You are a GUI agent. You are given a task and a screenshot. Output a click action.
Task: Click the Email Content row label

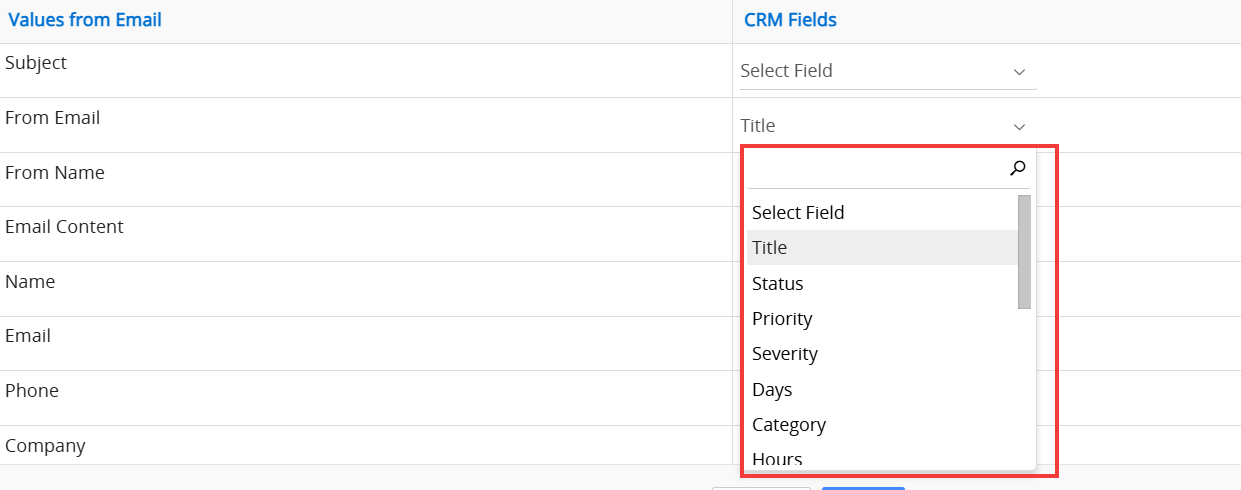(64, 227)
